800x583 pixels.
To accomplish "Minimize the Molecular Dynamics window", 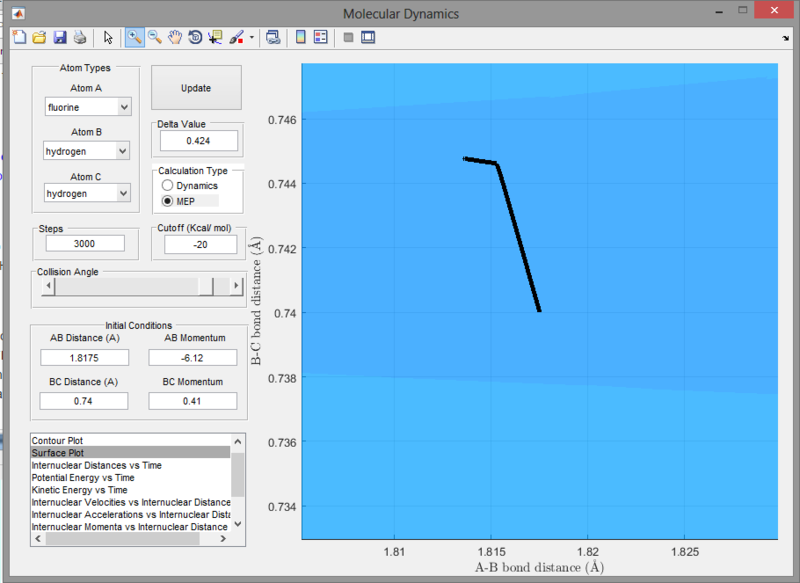I will click(x=719, y=12).
